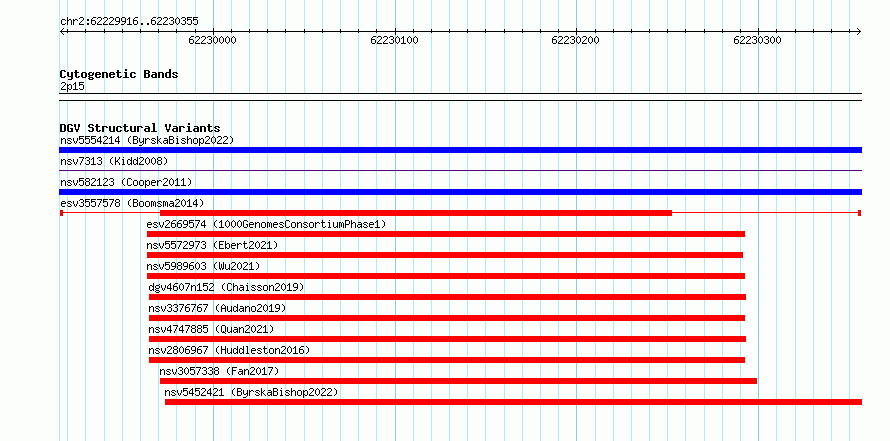Click the 2p15 band label

[x=73, y=87]
